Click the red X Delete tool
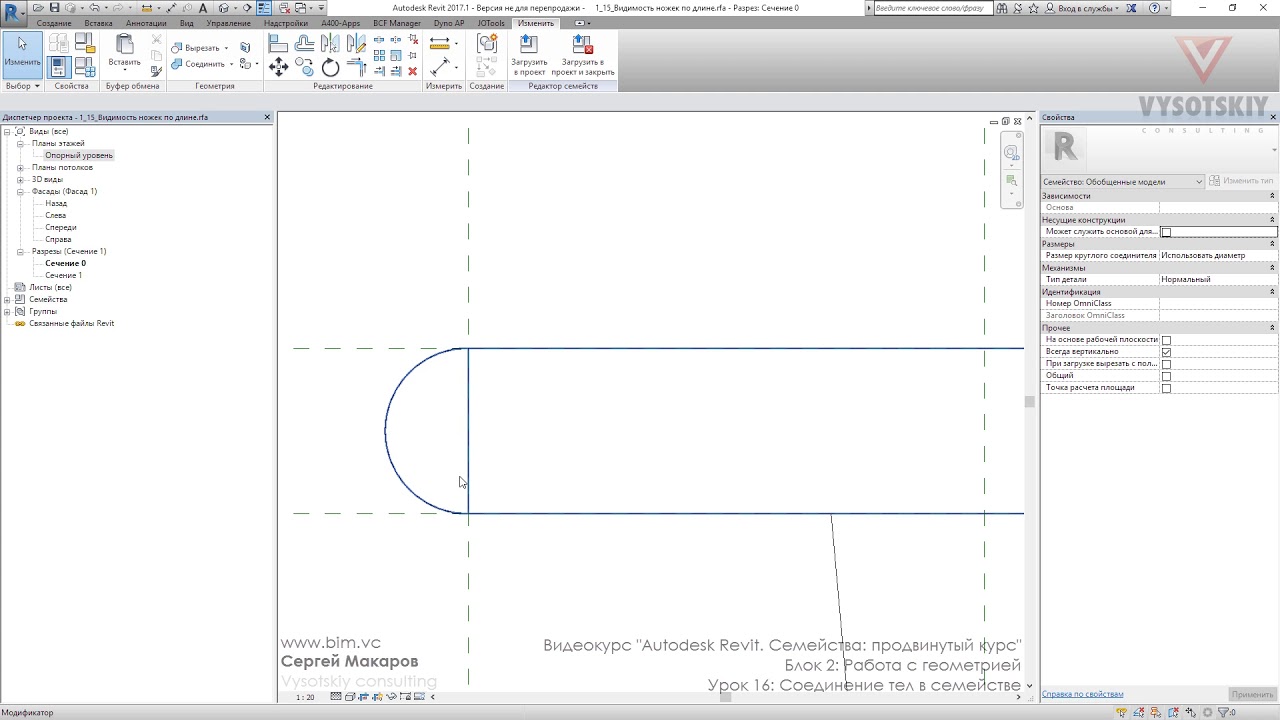Screen dimensions: 1280x720 click(413, 71)
